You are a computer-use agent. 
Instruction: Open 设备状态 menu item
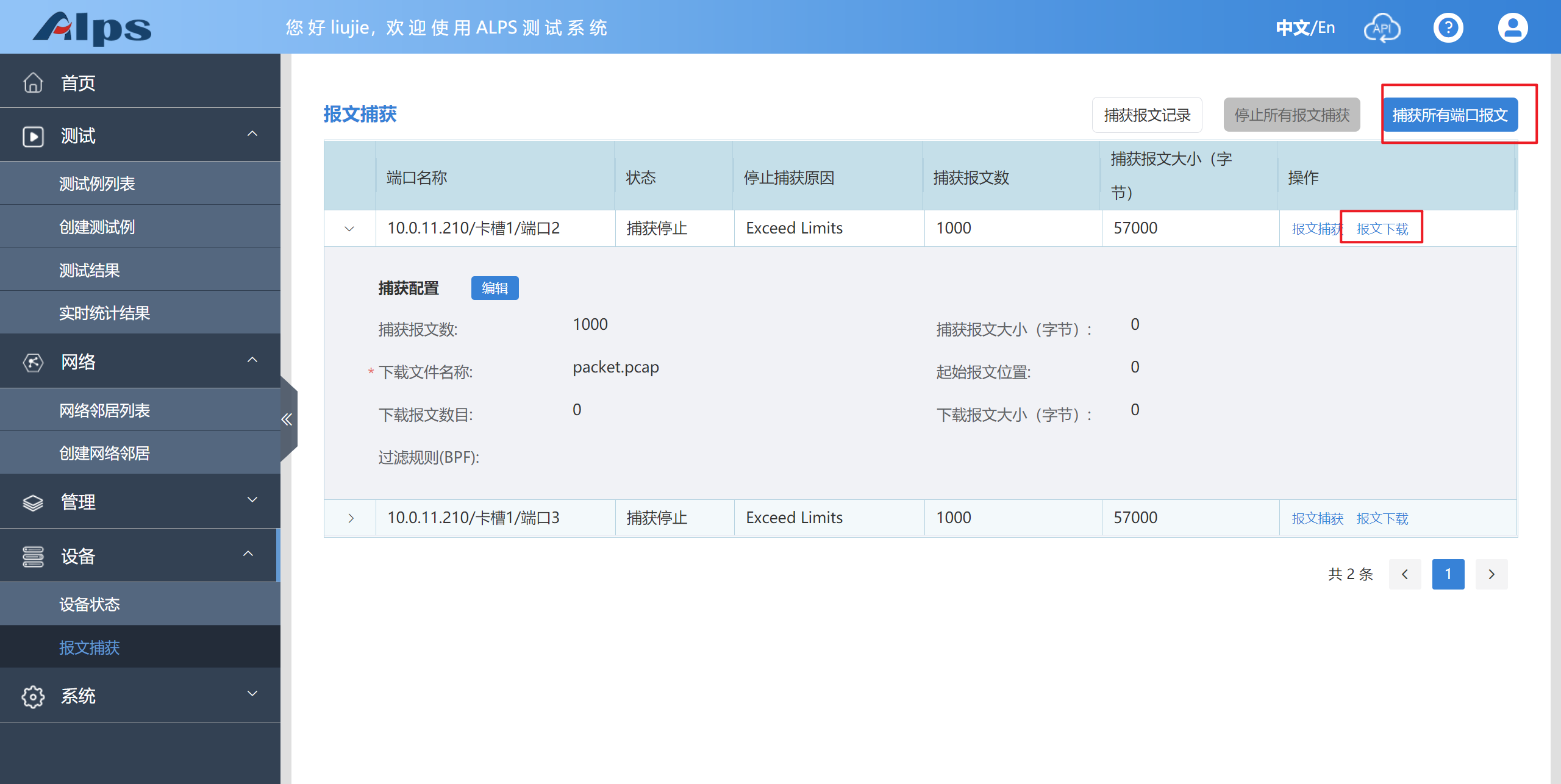[140, 604]
